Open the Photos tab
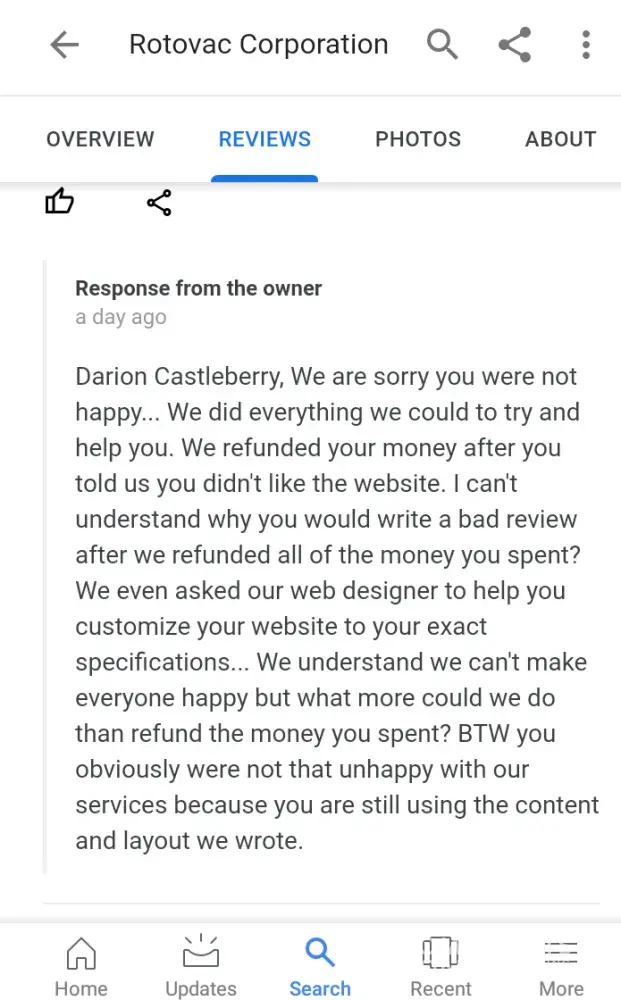 coord(418,139)
